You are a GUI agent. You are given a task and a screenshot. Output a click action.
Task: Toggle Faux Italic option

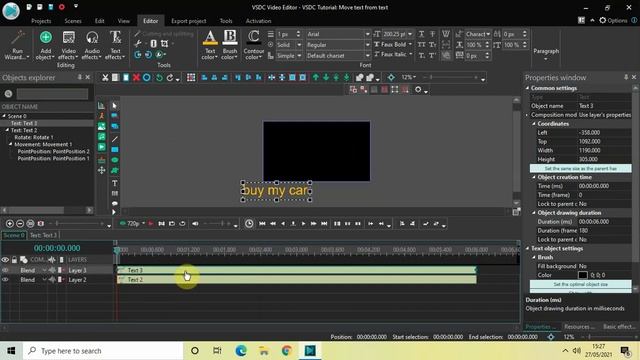coord(393,54)
